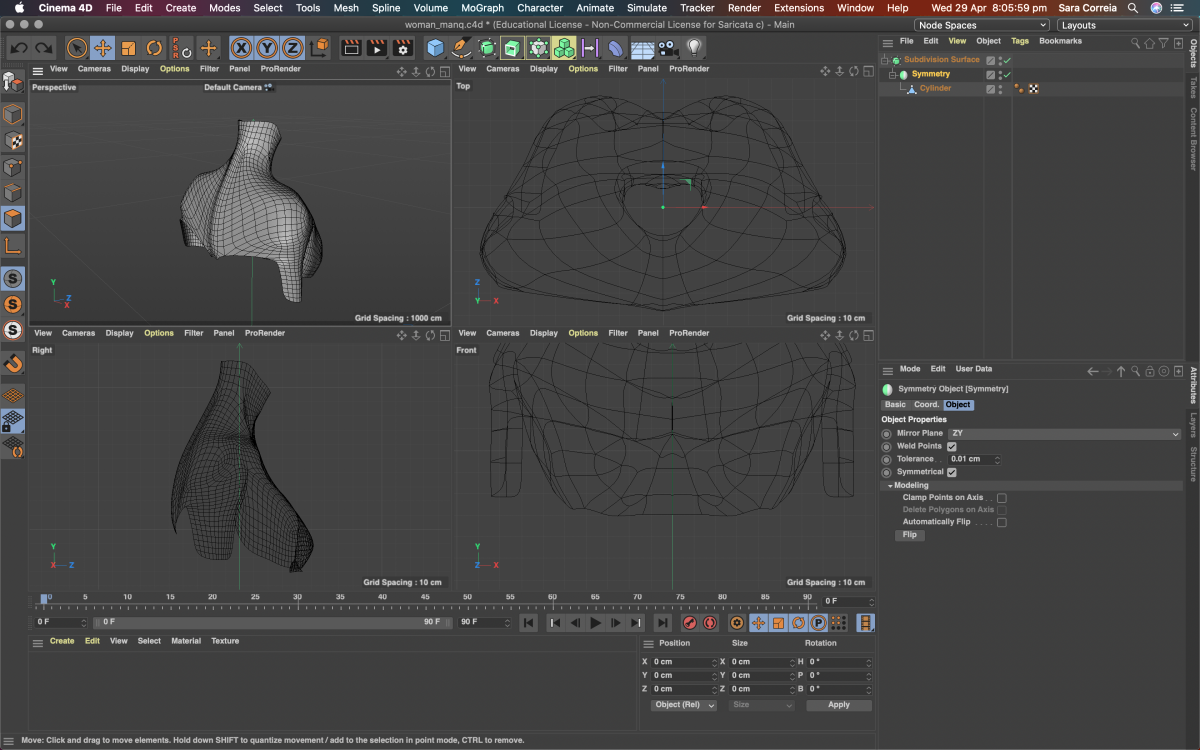The width and height of the screenshot is (1200, 750).
Task: Disable the Symmetrical checkbox
Action: (x=952, y=472)
